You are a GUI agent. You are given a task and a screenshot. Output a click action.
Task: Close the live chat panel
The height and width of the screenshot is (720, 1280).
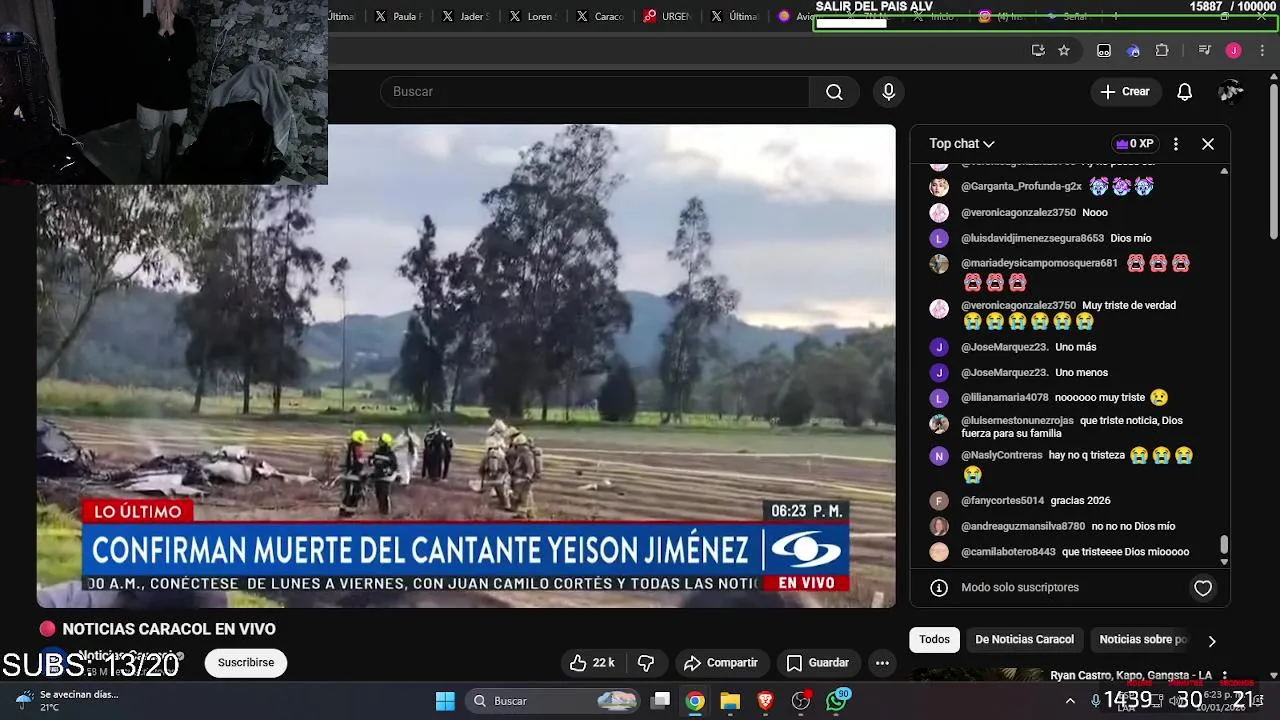(1208, 144)
